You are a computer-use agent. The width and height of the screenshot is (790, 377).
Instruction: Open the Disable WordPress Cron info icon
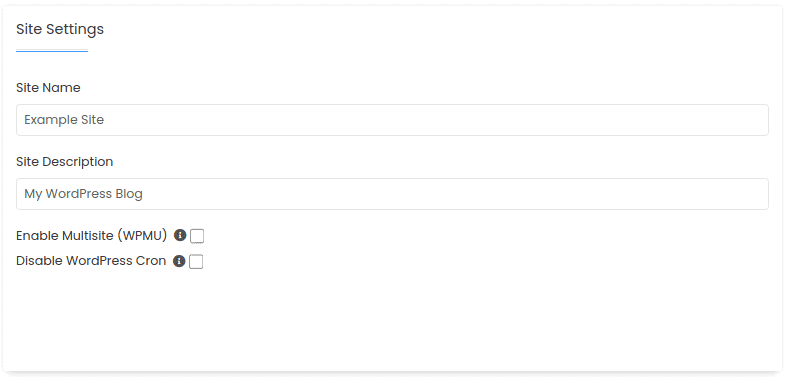click(x=179, y=261)
